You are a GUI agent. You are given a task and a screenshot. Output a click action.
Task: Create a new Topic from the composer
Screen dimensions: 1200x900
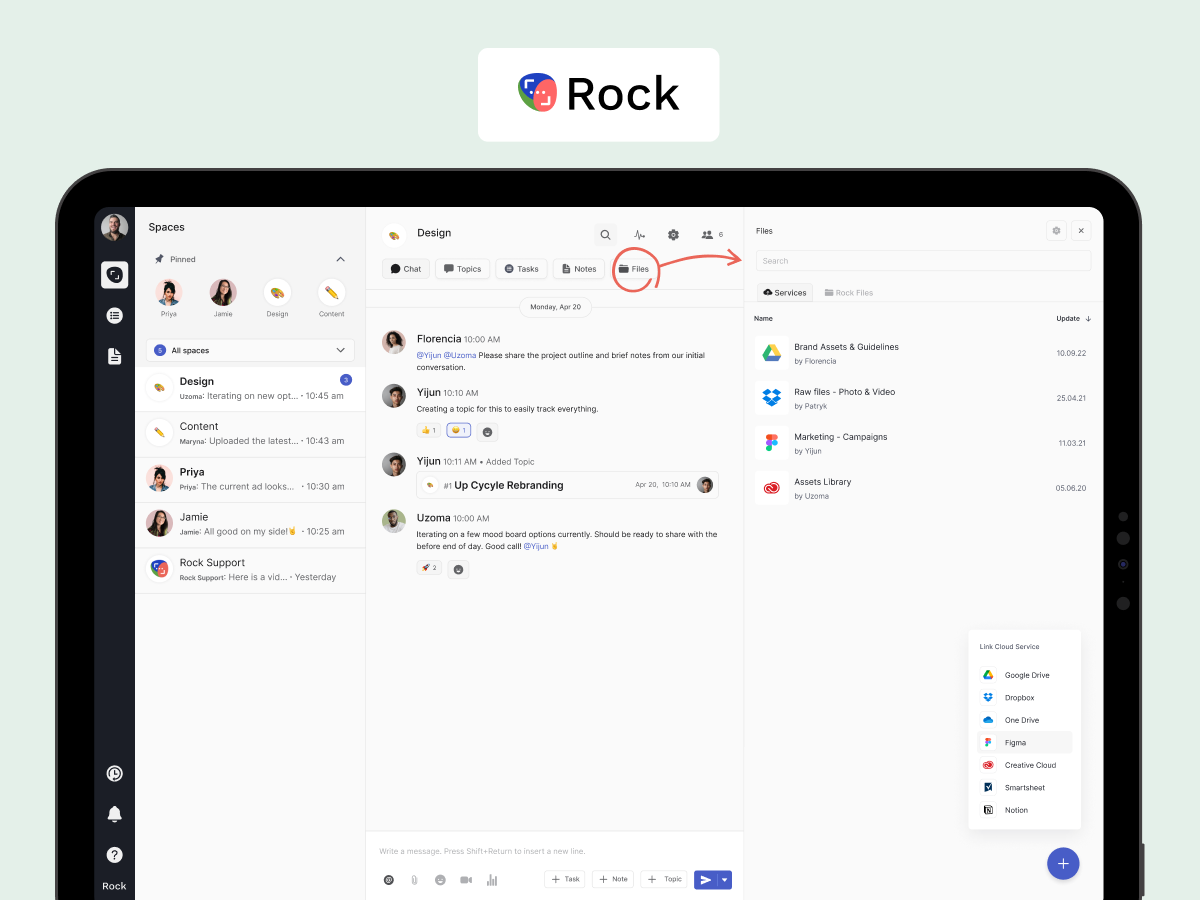coord(664,879)
